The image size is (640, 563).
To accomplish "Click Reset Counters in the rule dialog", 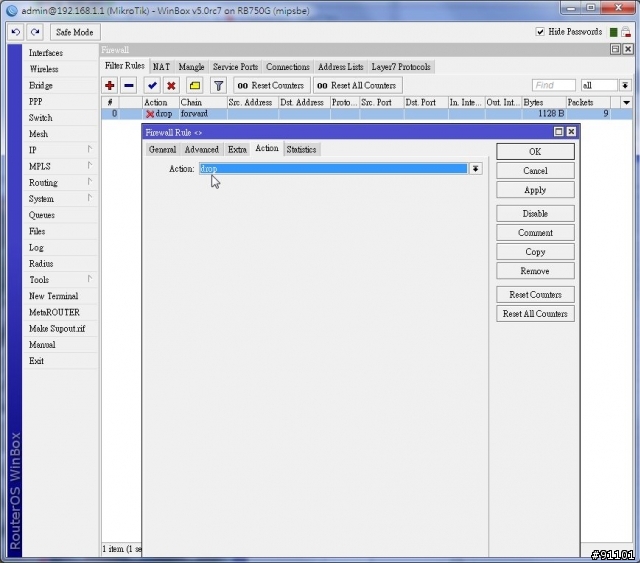I will click(x=535, y=295).
